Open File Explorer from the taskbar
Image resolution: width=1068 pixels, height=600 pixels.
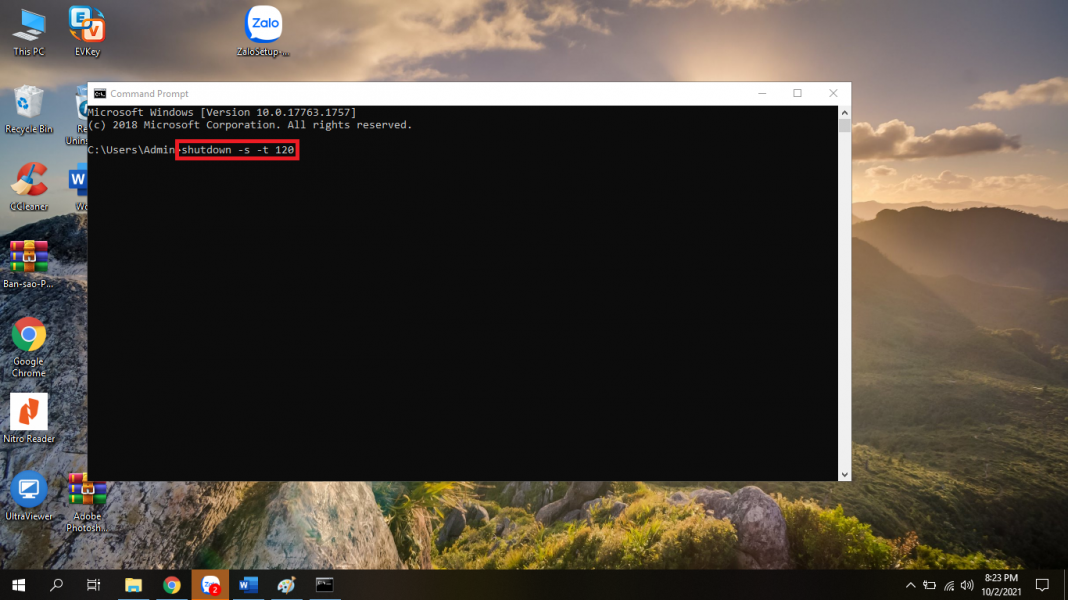coord(133,585)
